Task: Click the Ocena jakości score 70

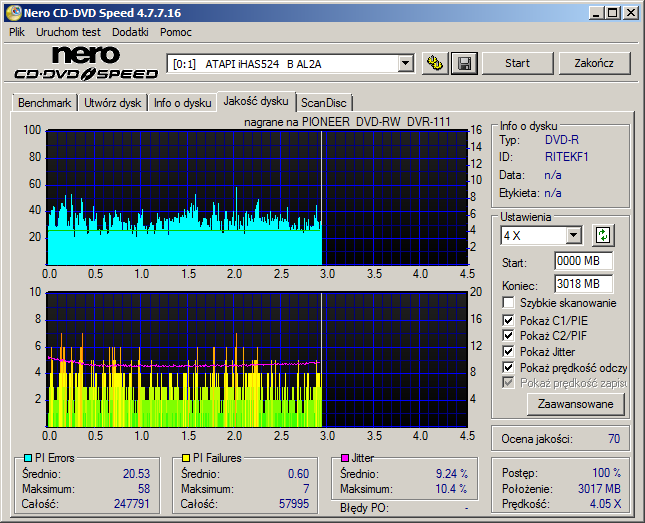Action: pyautogui.click(x=614, y=439)
